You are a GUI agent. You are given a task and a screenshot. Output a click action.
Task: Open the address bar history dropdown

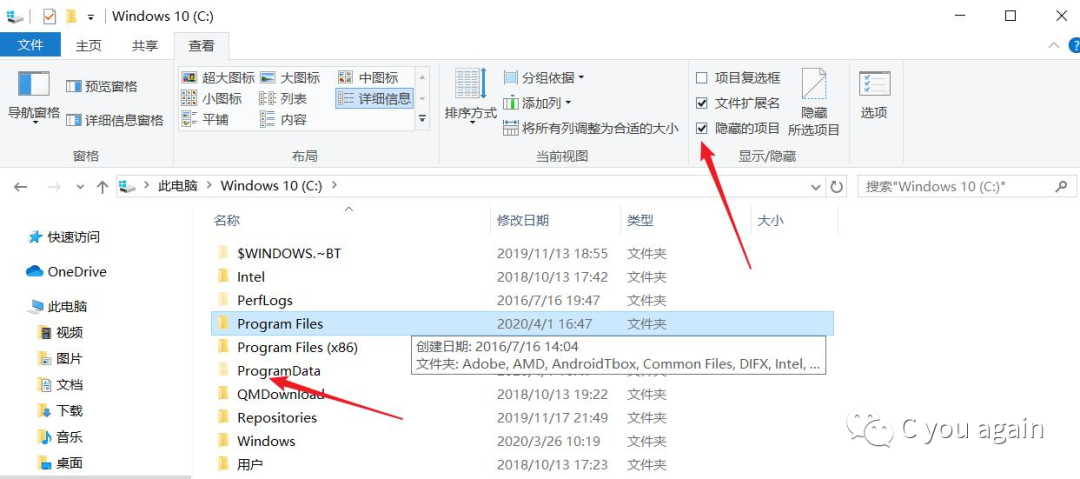(x=817, y=186)
